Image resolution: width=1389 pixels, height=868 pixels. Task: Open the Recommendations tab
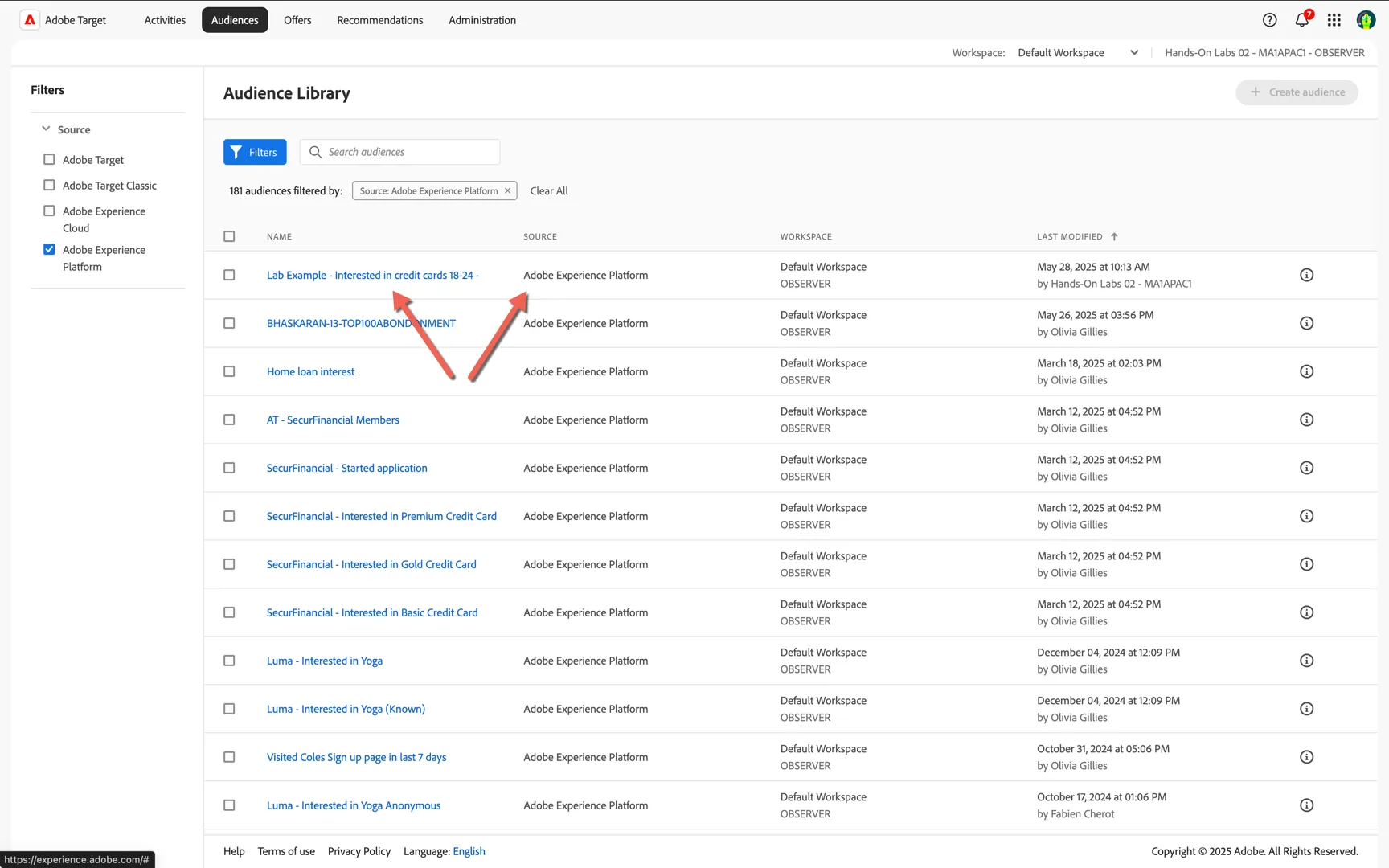point(379,20)
